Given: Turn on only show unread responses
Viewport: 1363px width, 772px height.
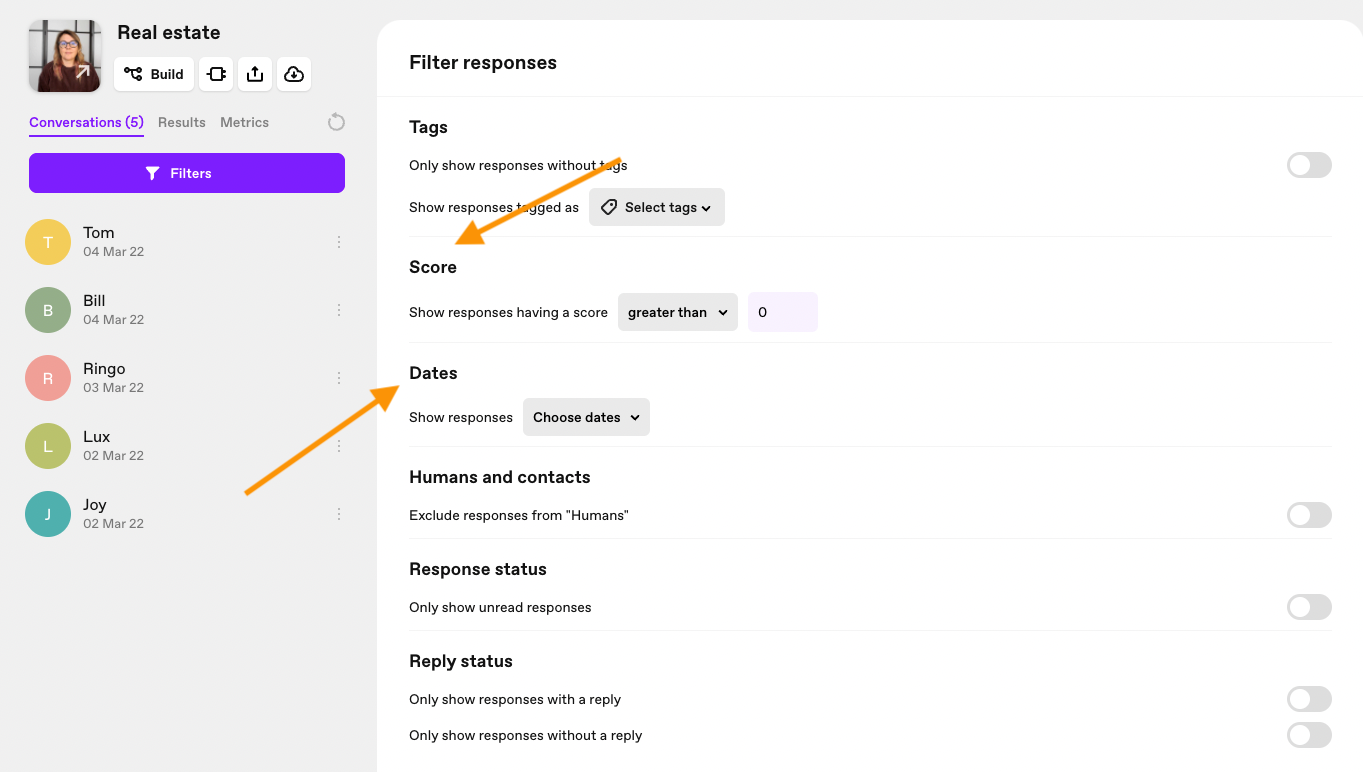Looking at the screenshot, I should 1309,607.
